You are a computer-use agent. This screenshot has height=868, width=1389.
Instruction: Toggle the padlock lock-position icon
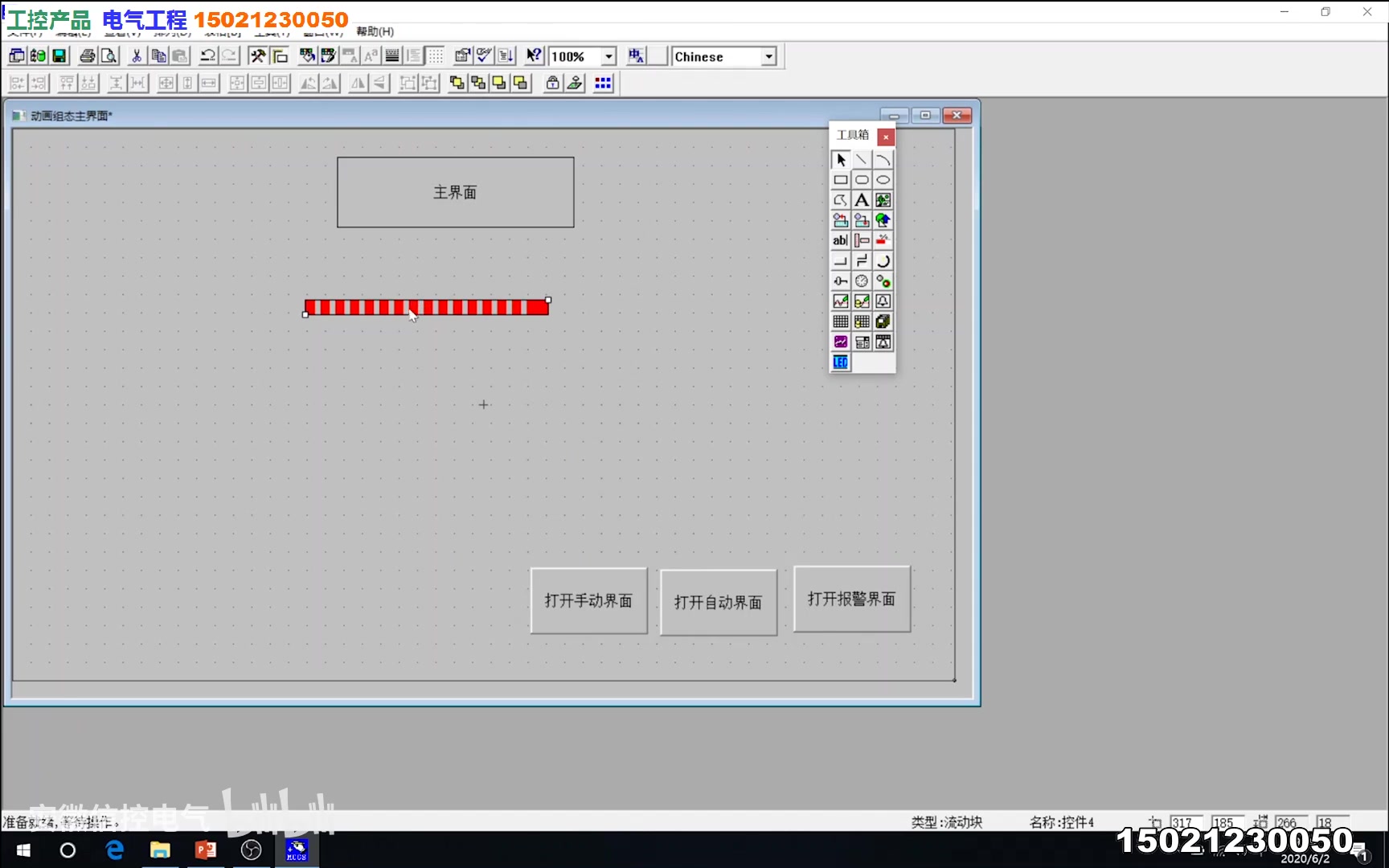coord(551,83)
